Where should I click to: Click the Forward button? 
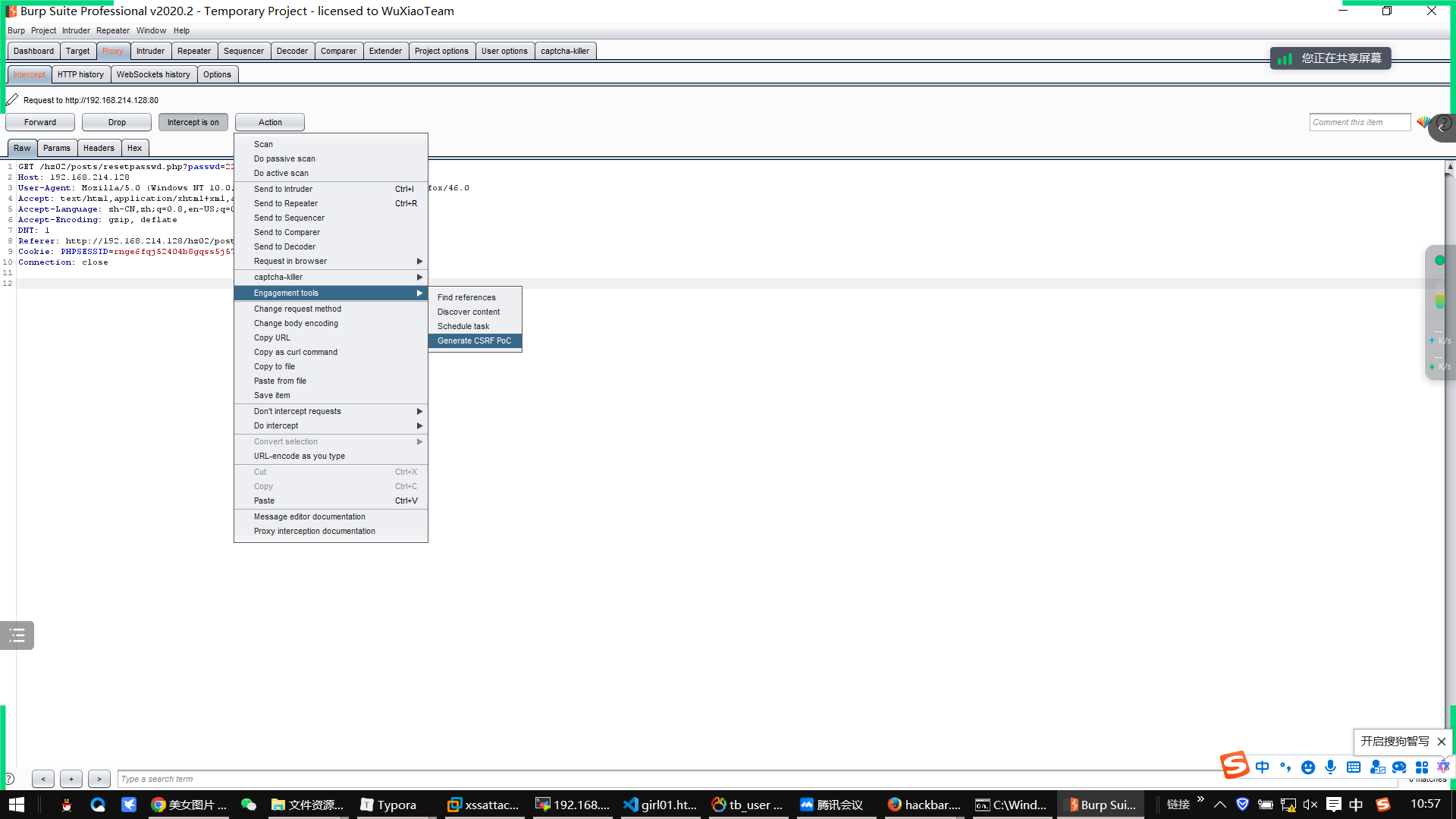pos(40,122)
